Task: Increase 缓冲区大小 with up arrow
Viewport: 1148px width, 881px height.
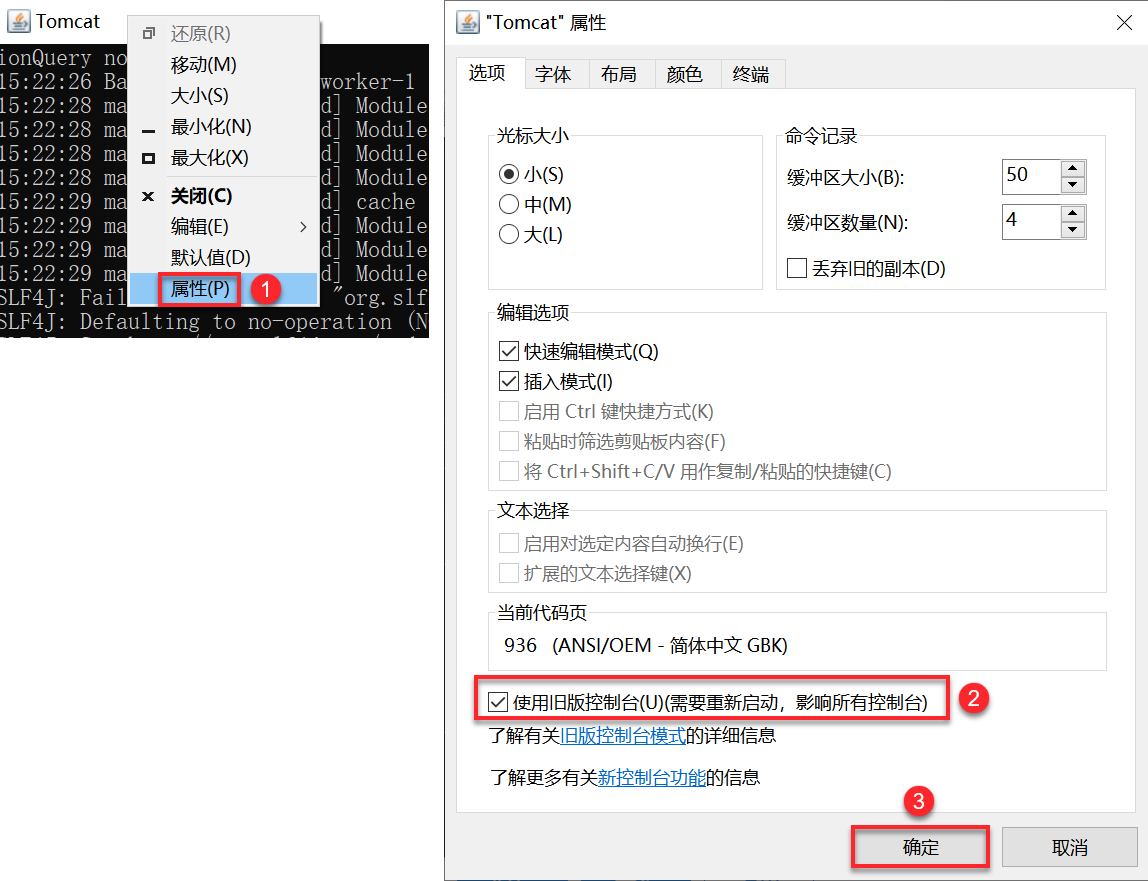Action: [x=1073, y=168]
